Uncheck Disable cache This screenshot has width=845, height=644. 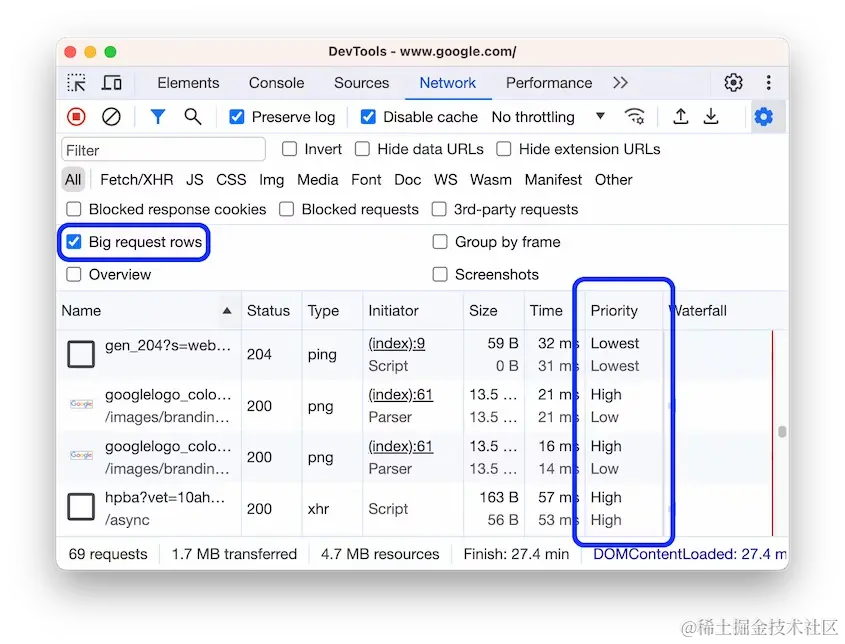[368, 117]
